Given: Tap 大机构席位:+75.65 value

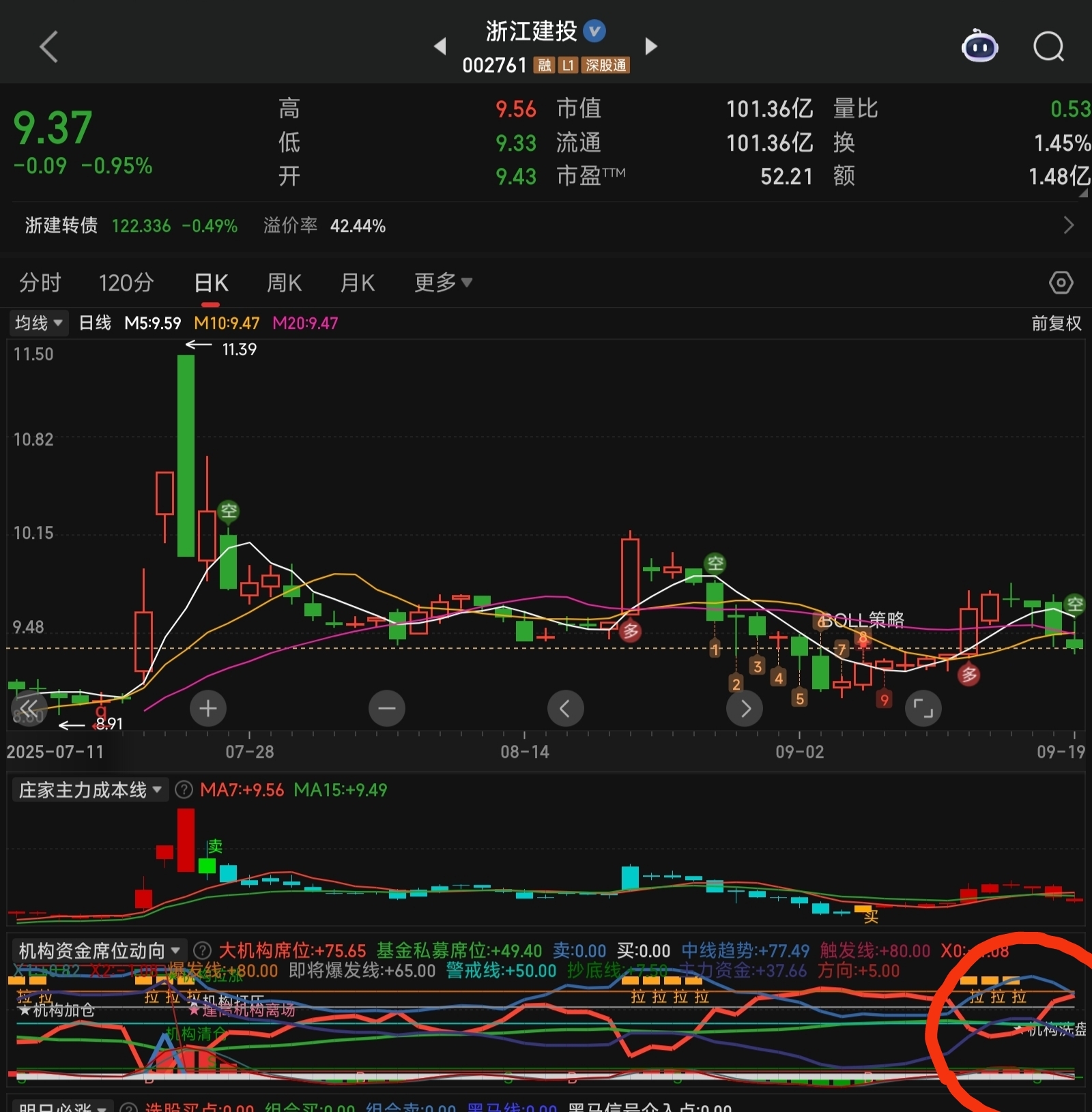Looking at the screenshot, I should (292, 950).
